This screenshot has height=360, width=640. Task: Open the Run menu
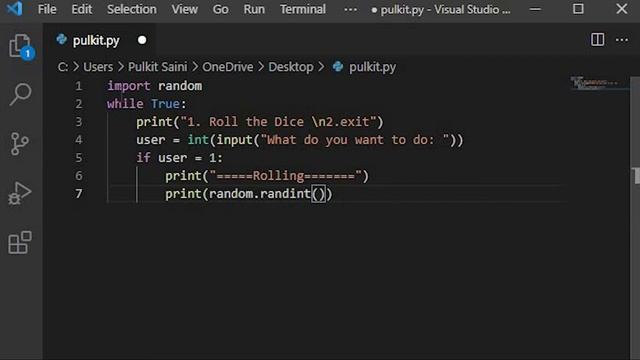[x=254, y=9]
